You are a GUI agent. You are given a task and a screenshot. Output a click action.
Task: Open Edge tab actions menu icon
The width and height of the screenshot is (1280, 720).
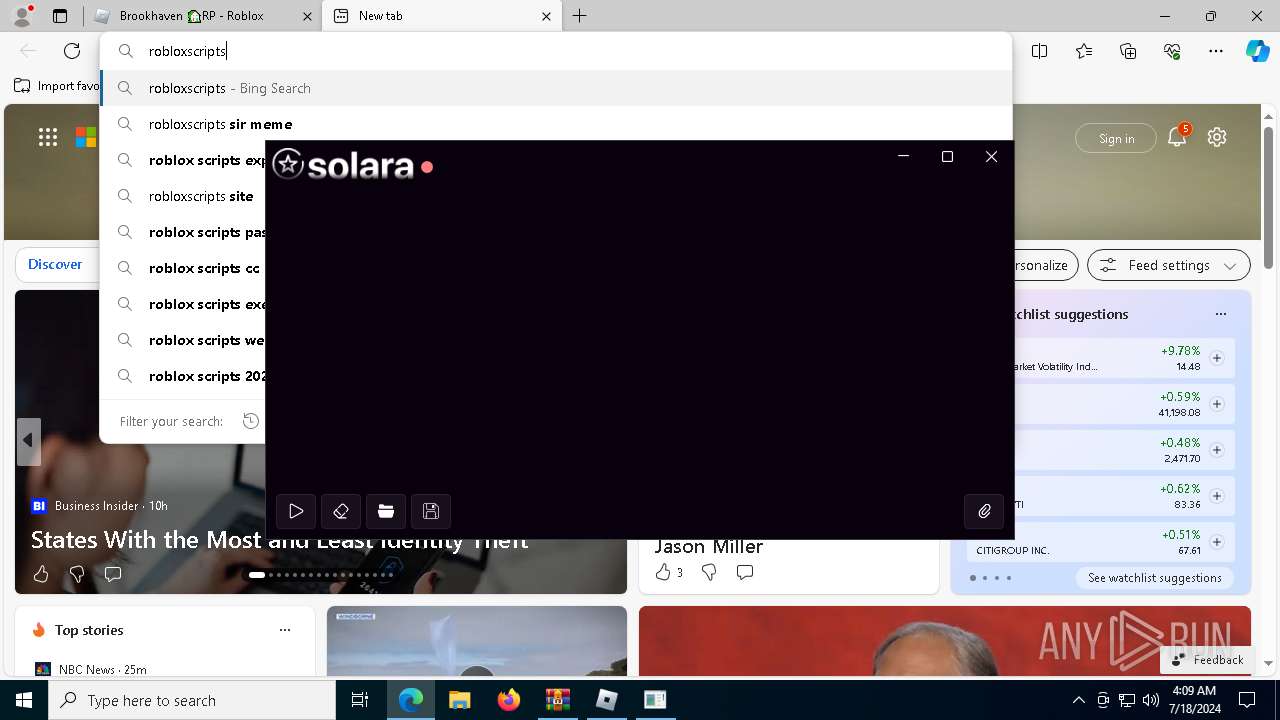[60, 16]
